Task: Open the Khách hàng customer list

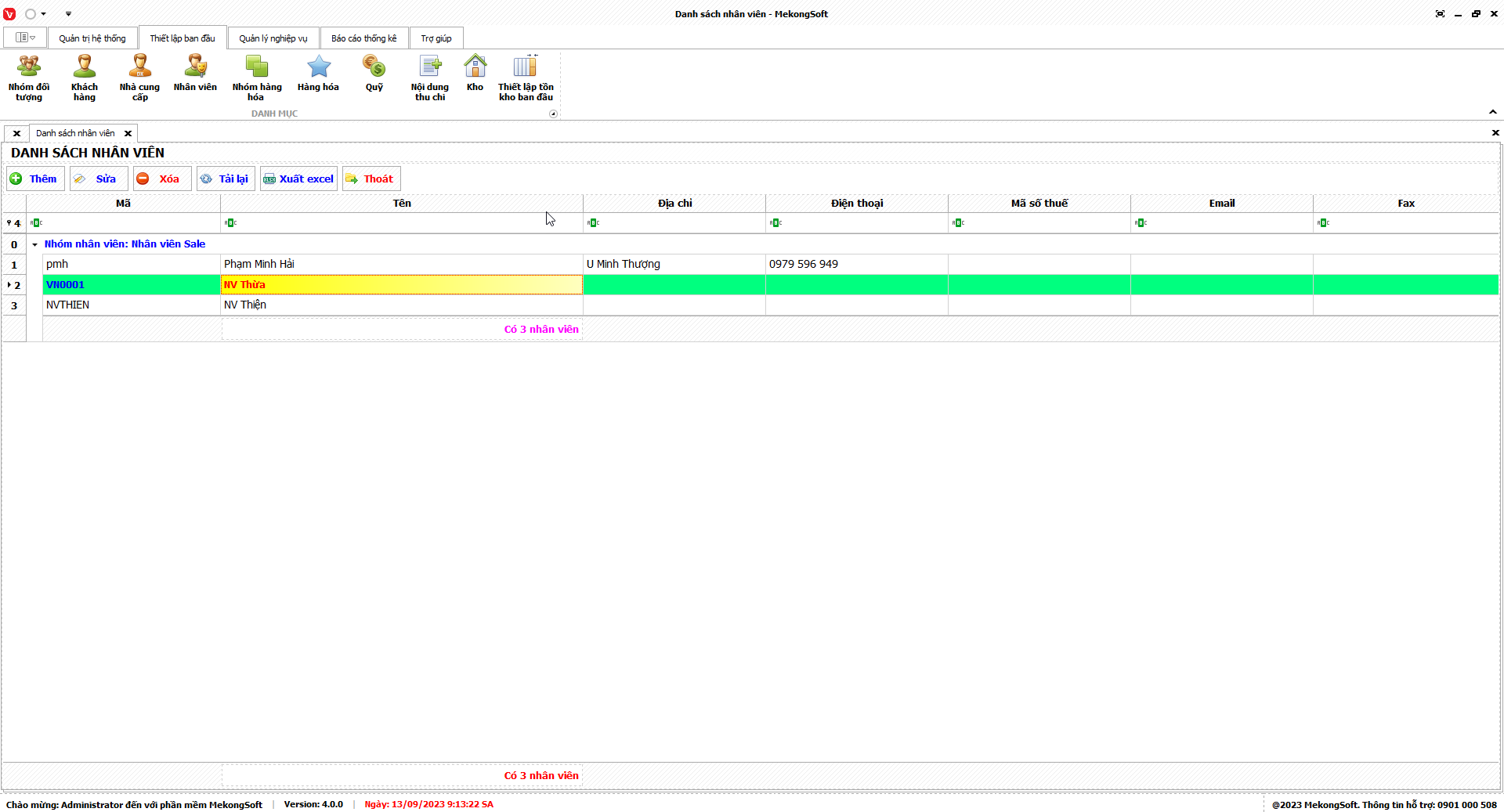Action: (85, 78)
